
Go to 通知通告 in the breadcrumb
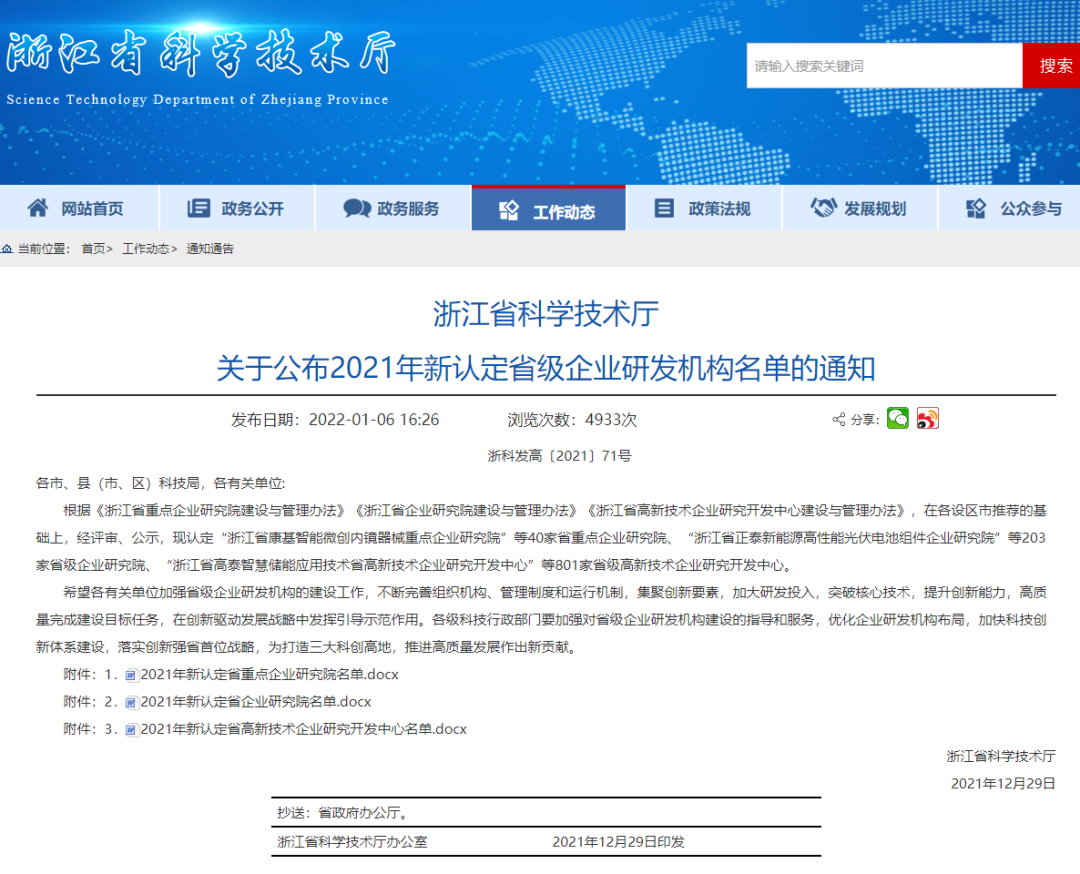coord(210,249)
